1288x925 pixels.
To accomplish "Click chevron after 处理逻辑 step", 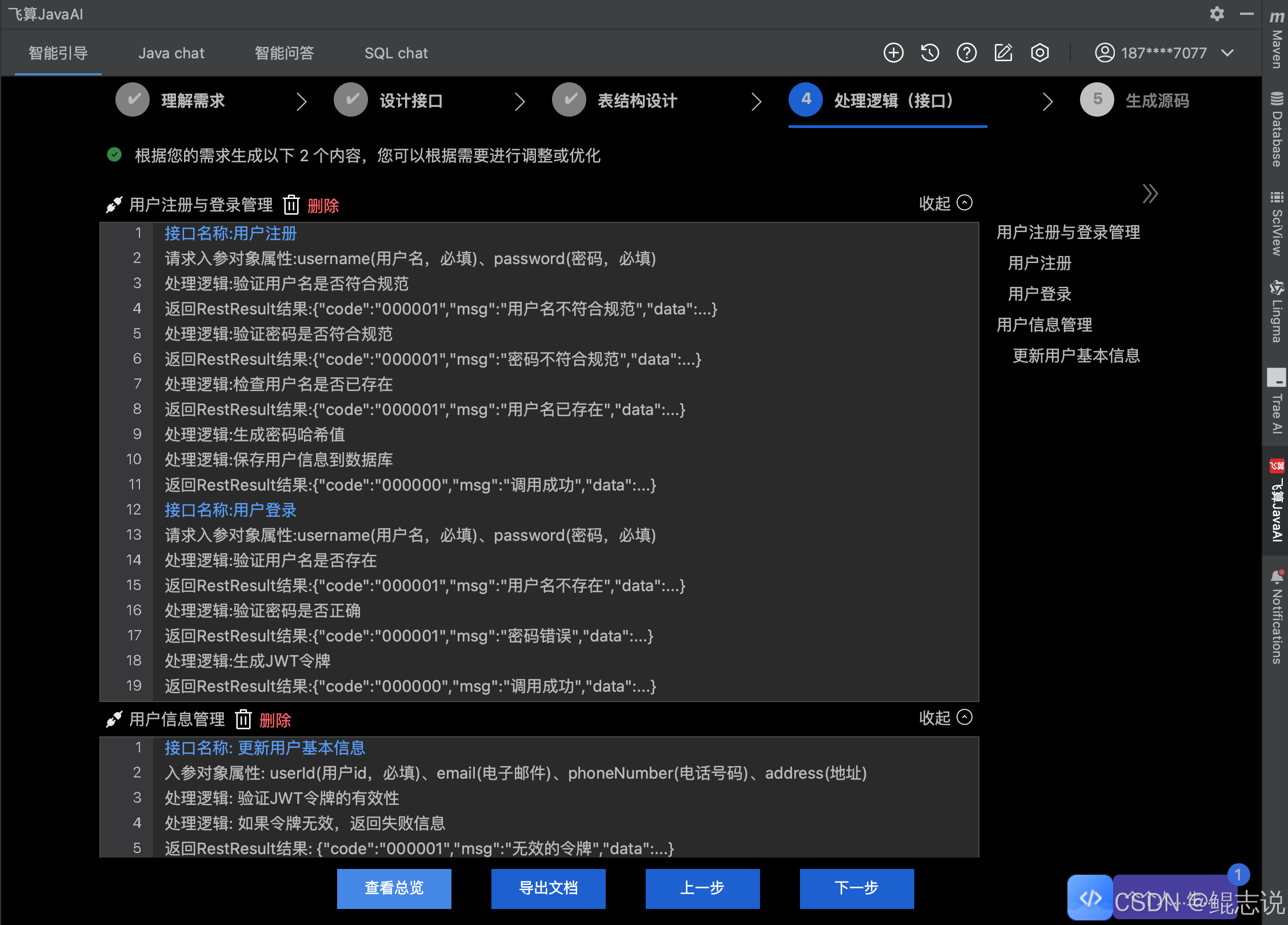I will point(1047,101).
